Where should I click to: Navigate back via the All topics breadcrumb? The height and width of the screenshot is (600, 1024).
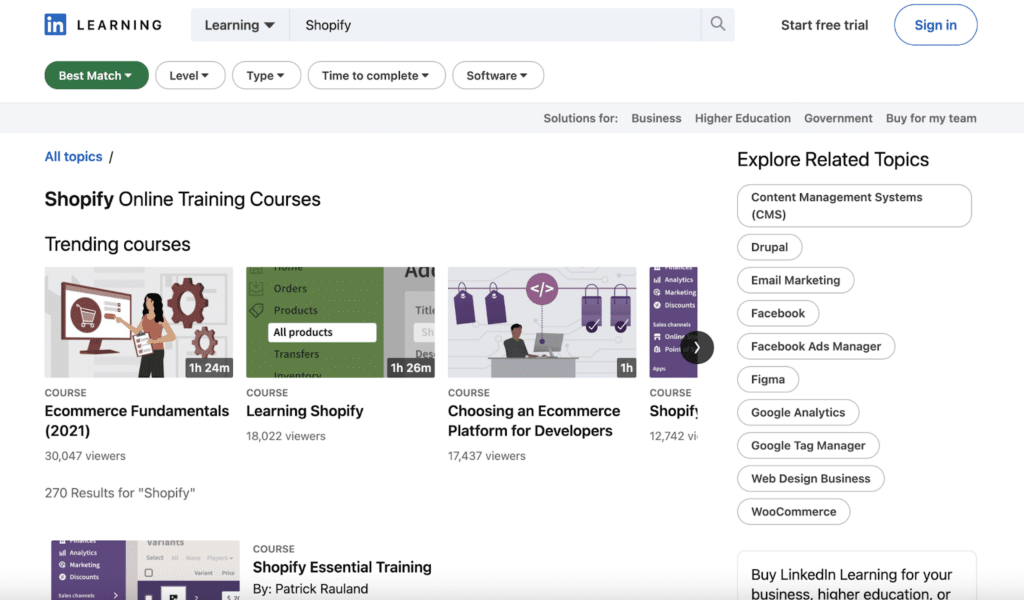coord(73,156)
